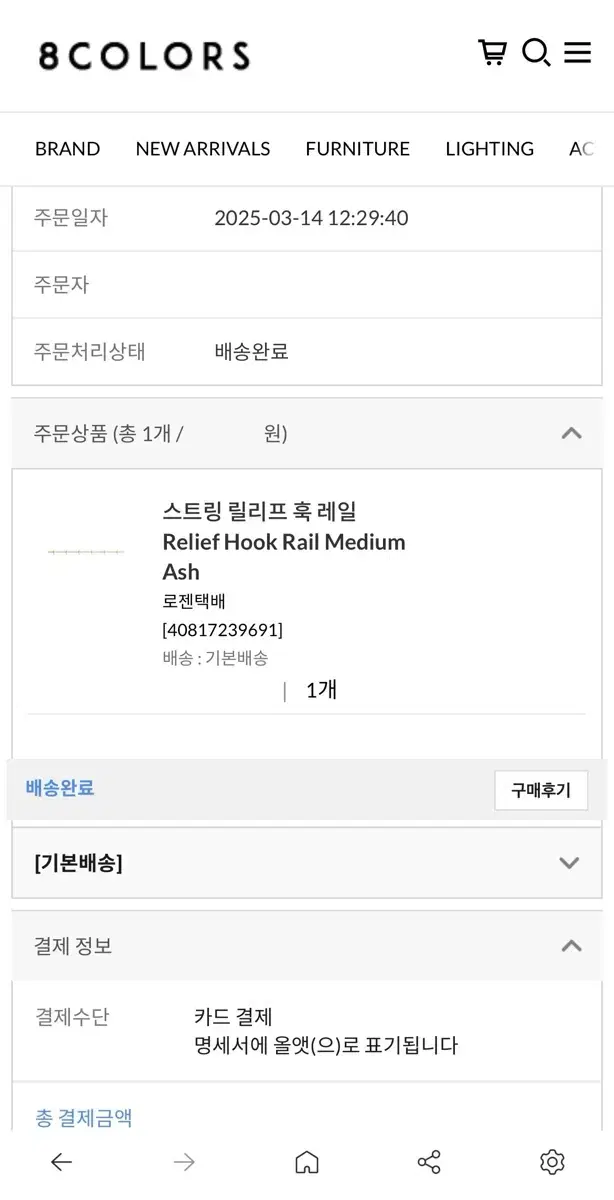Image resolution: width=614 pixels, height=1200 pixels.
Task: Go back with browser back arrow
Action: [x=61, y=1161]
